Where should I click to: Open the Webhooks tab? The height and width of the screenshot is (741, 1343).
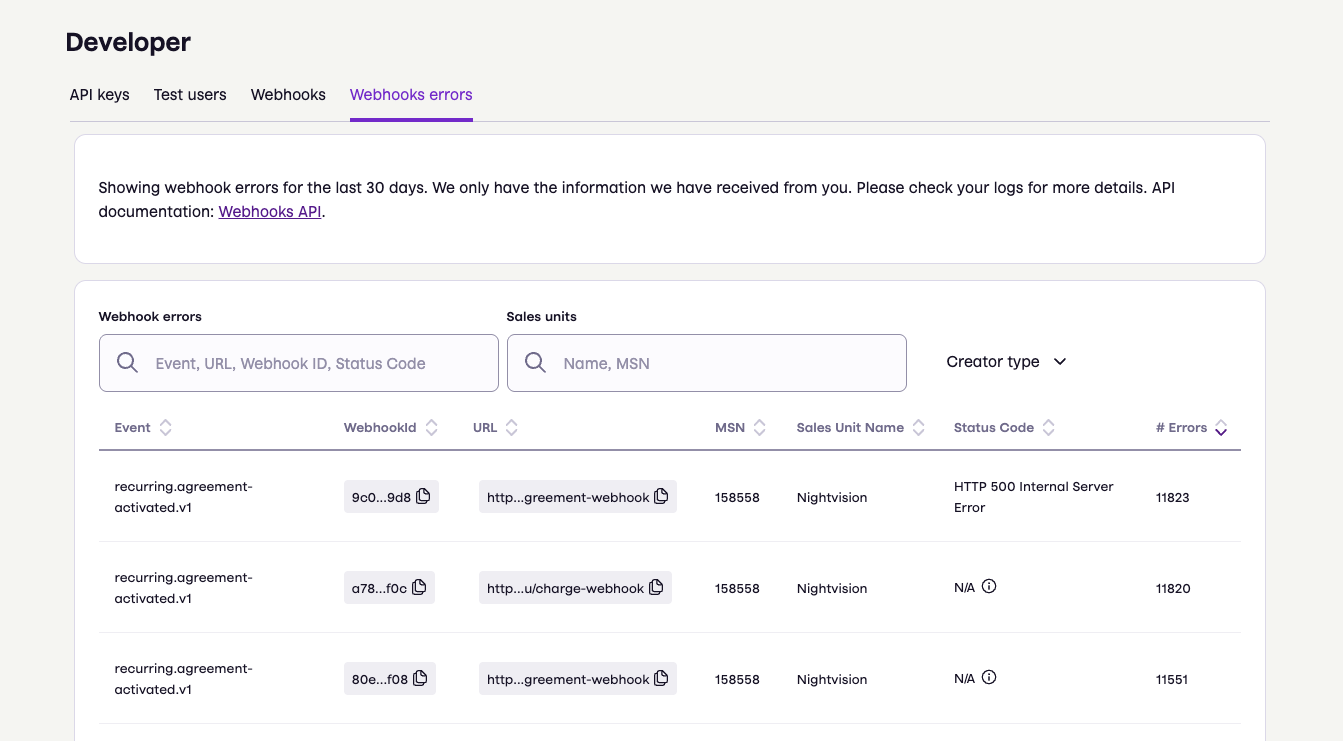click(x=288, y=94)
